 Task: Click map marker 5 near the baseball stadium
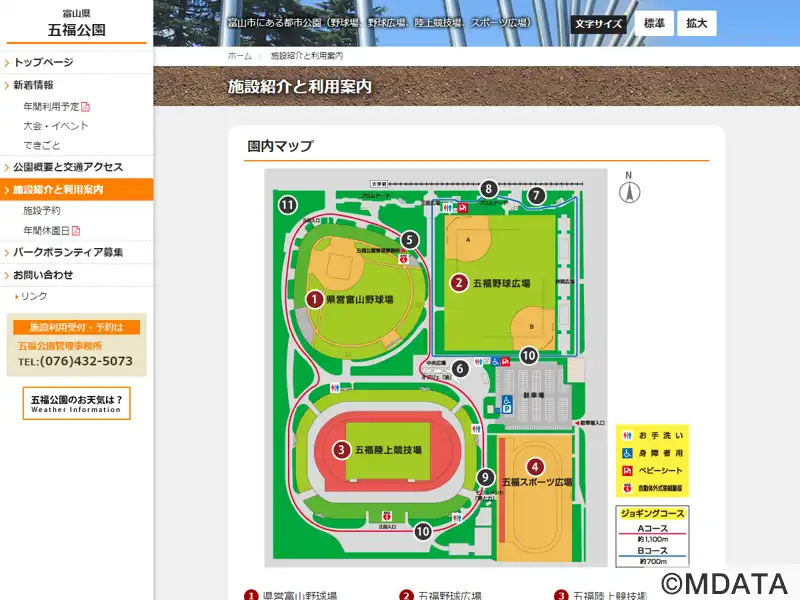[409, 240]
